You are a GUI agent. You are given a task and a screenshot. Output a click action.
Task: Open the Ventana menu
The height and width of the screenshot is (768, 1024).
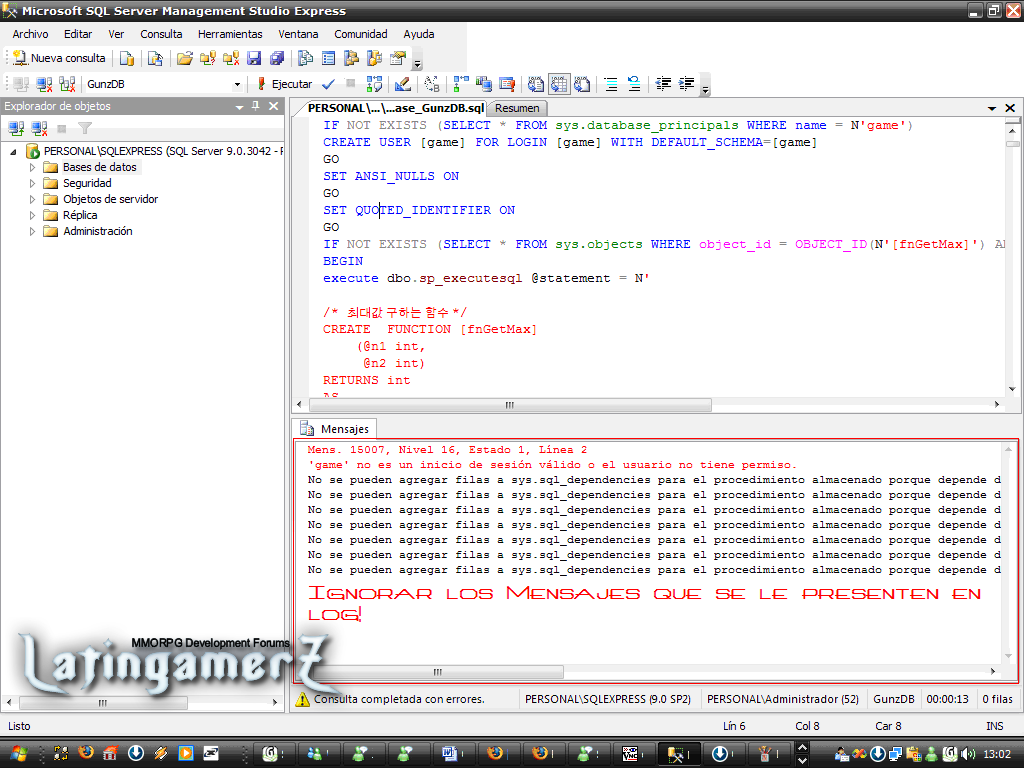point(298,34)
